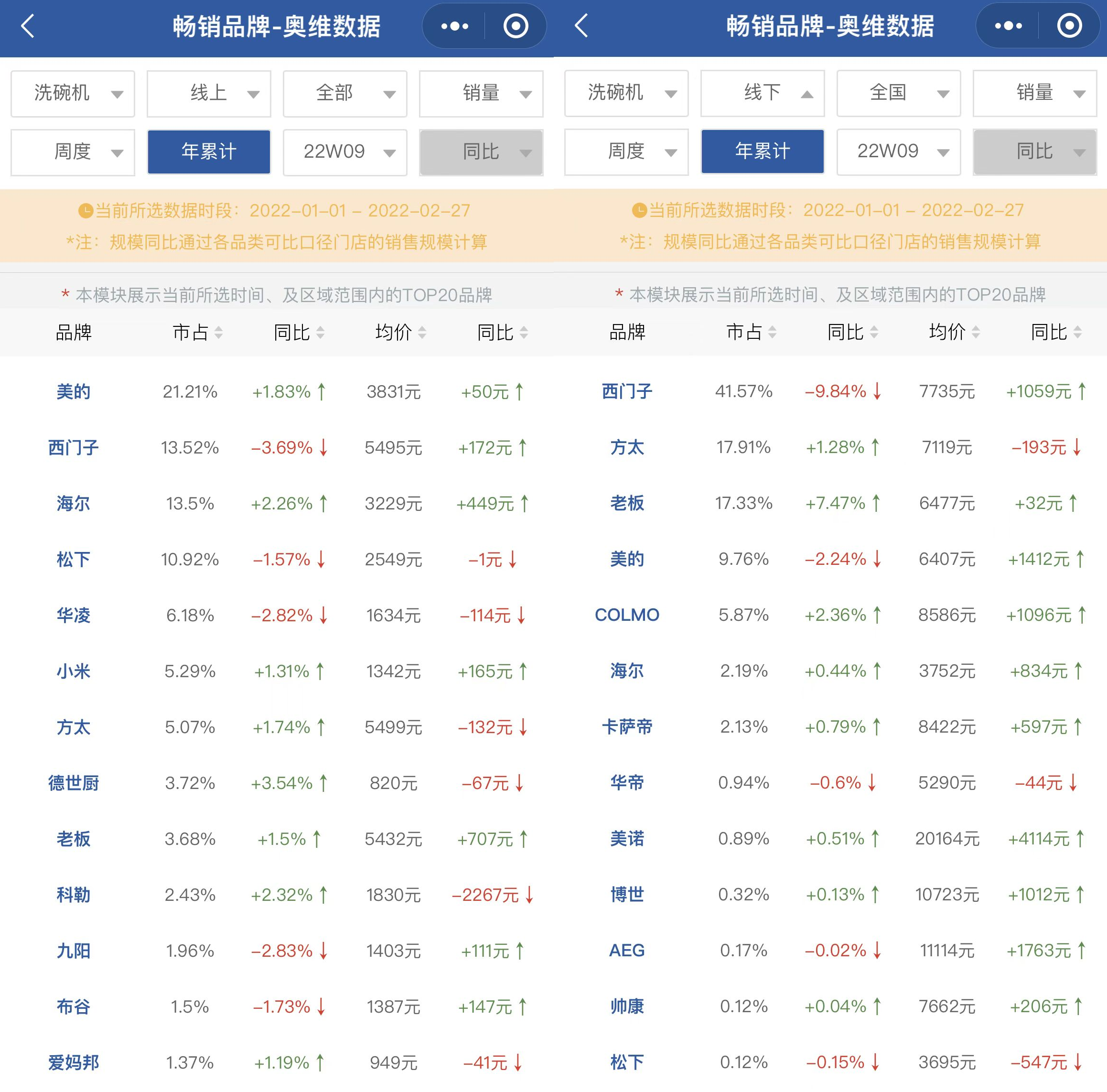Open right panel 22W09 week dropdown

pyautogui.click(x=898, y=151)
